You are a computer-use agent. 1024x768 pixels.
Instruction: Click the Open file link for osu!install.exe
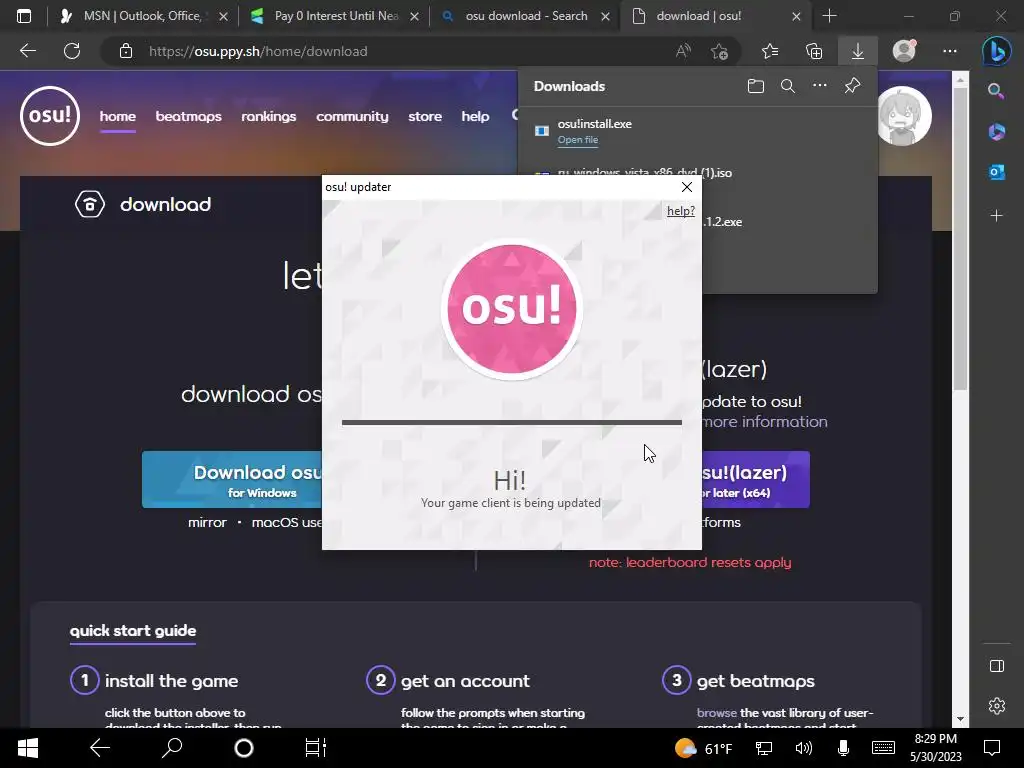[x=577, y=140]
